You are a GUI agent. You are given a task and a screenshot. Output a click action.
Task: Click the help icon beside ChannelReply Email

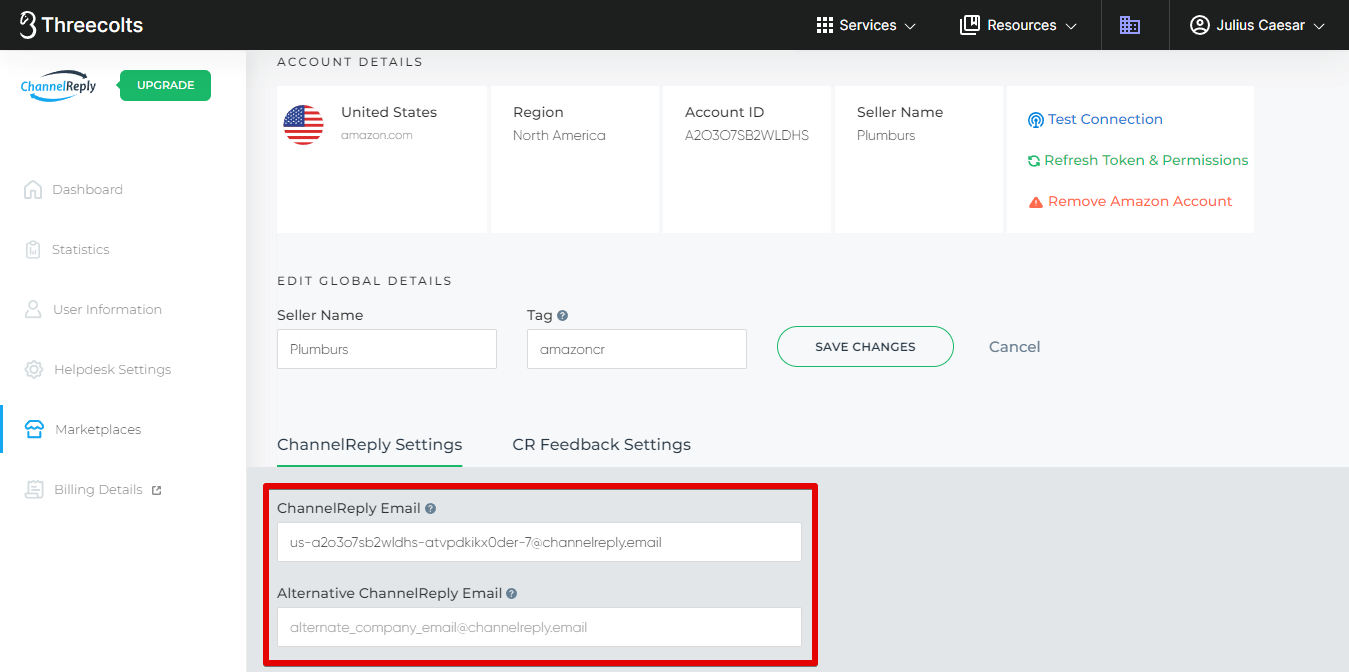[x=430, y=508]
